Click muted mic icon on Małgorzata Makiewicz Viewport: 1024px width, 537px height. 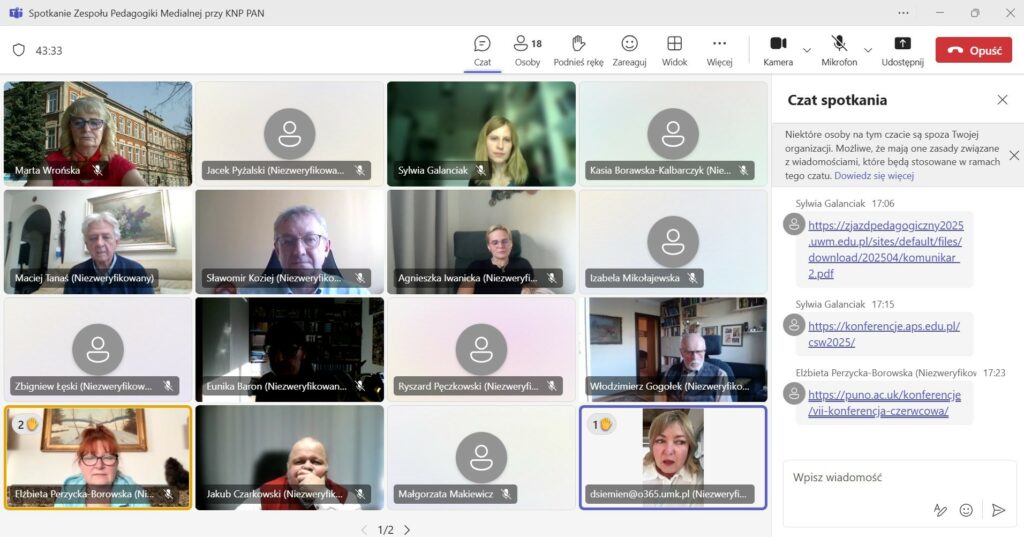coord(506,494)
